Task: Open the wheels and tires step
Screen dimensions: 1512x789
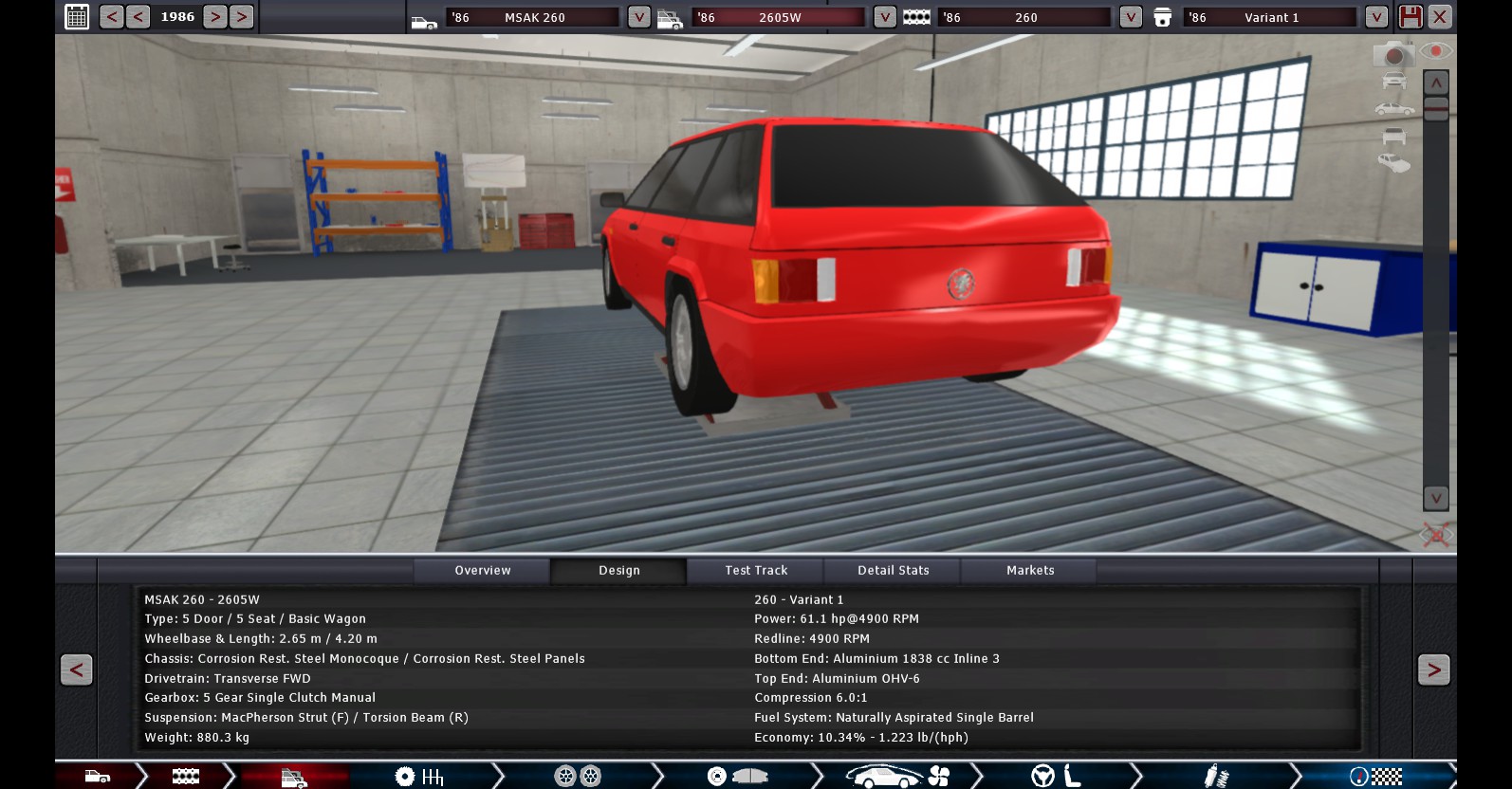Action: click(x=577, y=777)
